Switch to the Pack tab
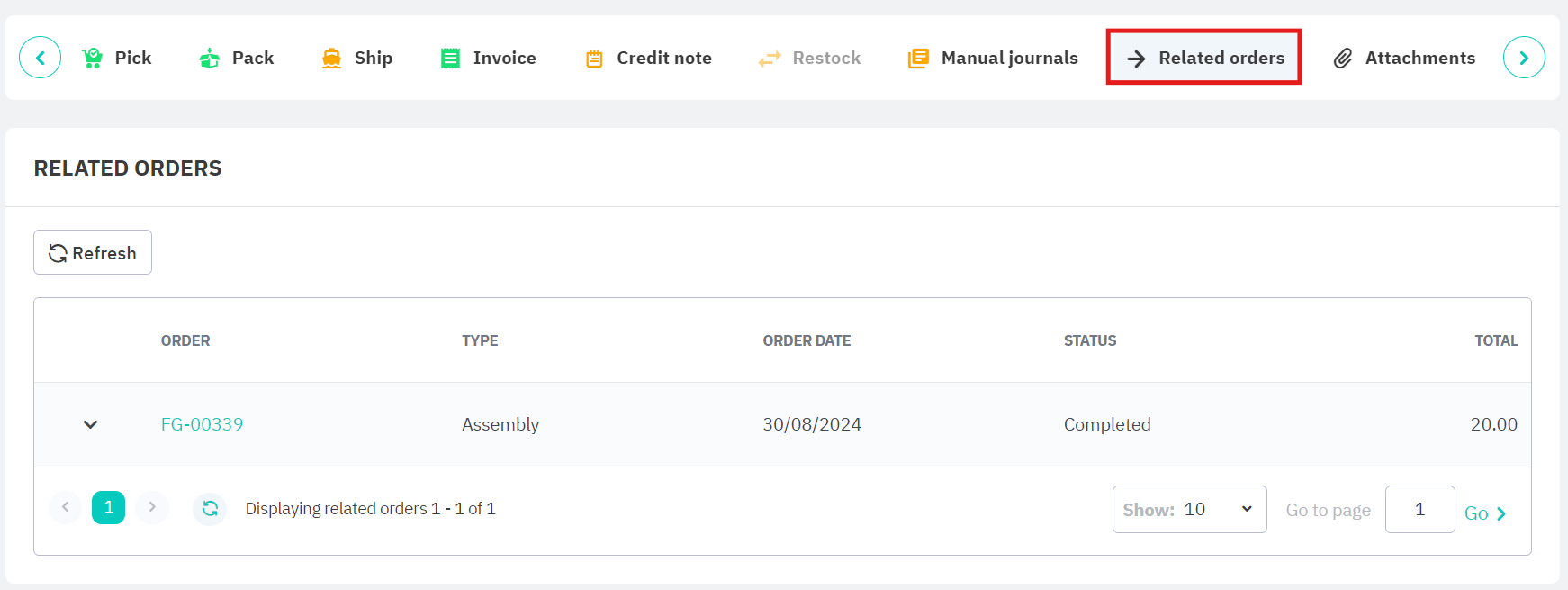Image resolution: width=1568 pixels, height=590 pixels. [x=236, y=58]
